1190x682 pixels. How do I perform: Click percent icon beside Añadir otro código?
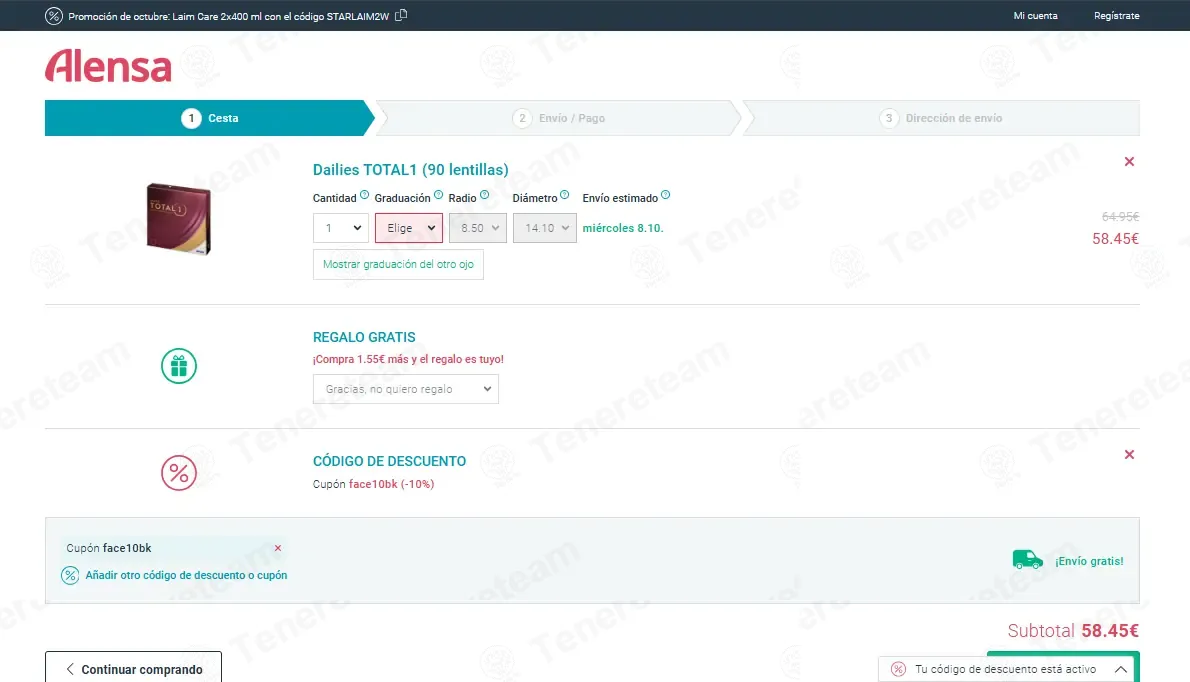coord(70,575)
